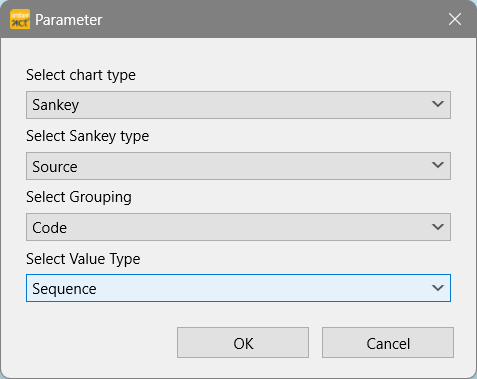Click the "Select Sankey type" label
Image resolution: width=477 pixels, height=379 pixels.
tap(88, 136)
